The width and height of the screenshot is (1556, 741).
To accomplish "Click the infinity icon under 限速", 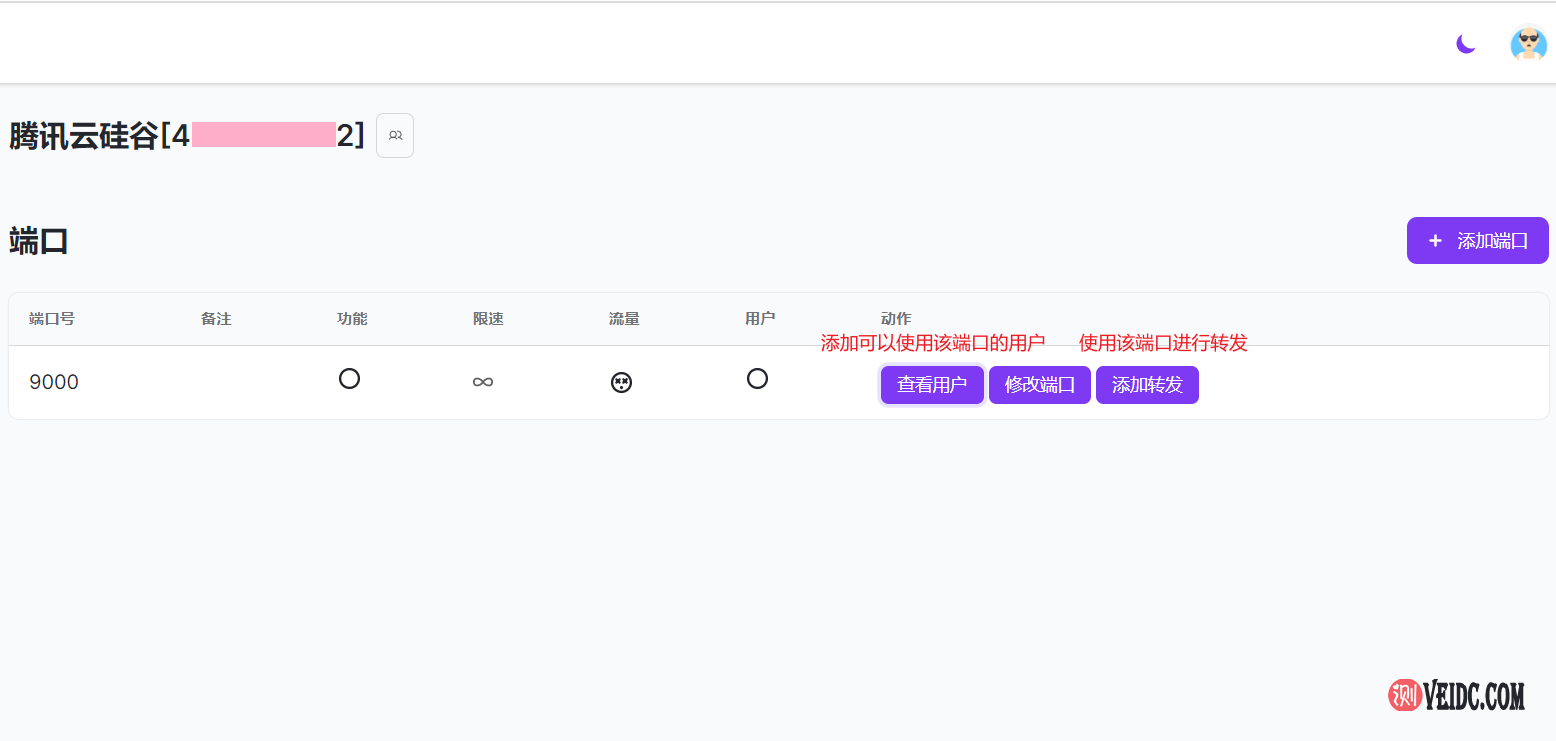I will (x=483, y=382).
